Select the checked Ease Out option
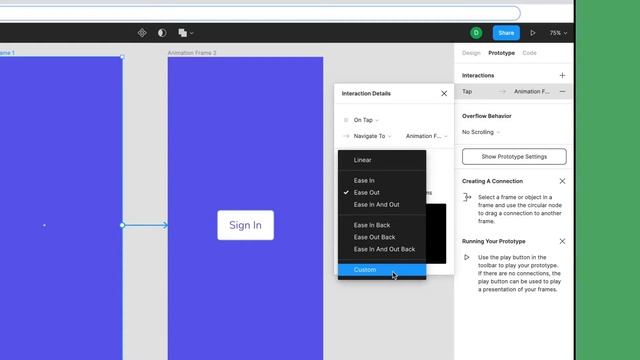The width and height of the screenshot is (640, 360). pyautogui.click(x=382, y=193)
